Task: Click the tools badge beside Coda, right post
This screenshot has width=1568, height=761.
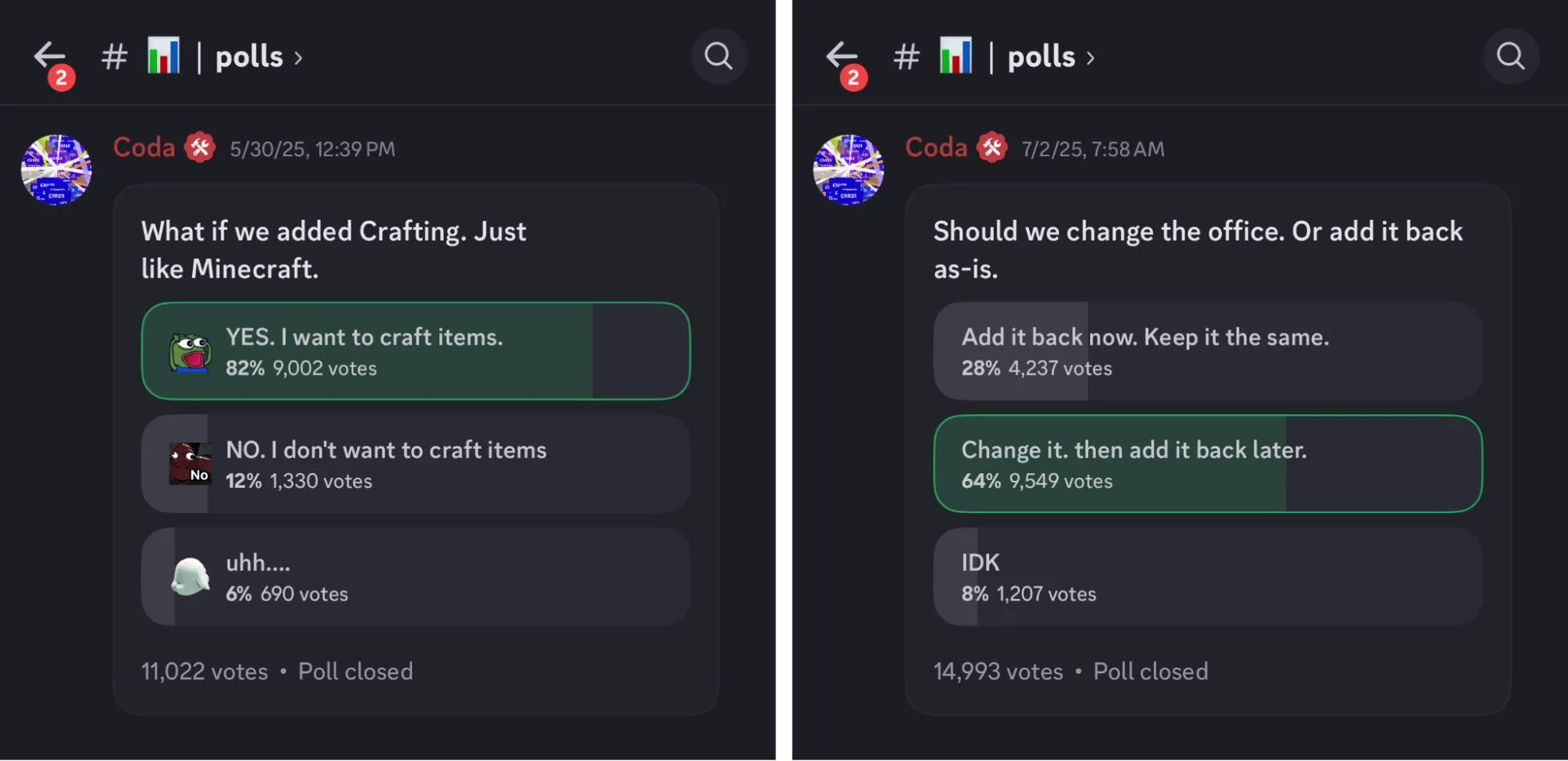Action: point(992,147)
